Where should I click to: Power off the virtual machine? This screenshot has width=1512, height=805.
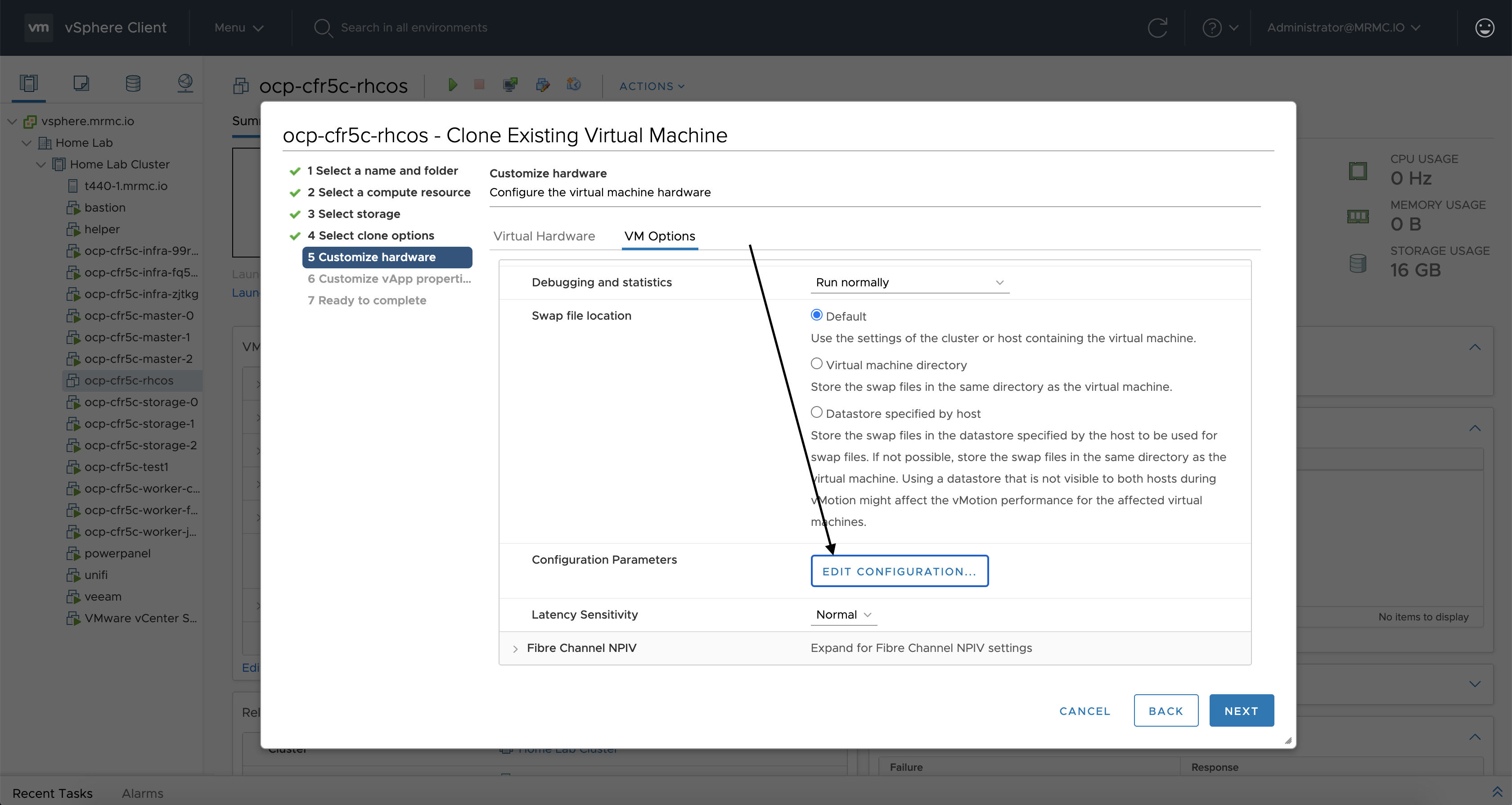[x=479, y=85]
